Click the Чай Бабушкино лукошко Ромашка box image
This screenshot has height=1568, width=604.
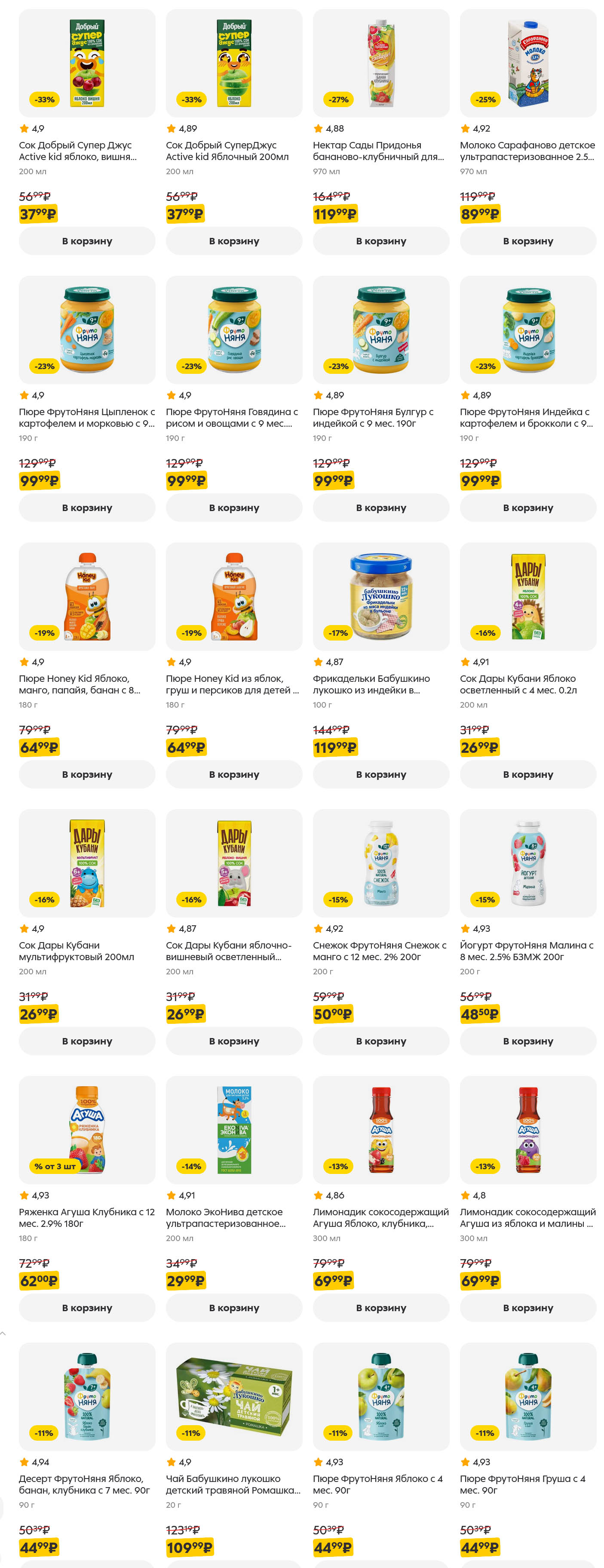234,1396
